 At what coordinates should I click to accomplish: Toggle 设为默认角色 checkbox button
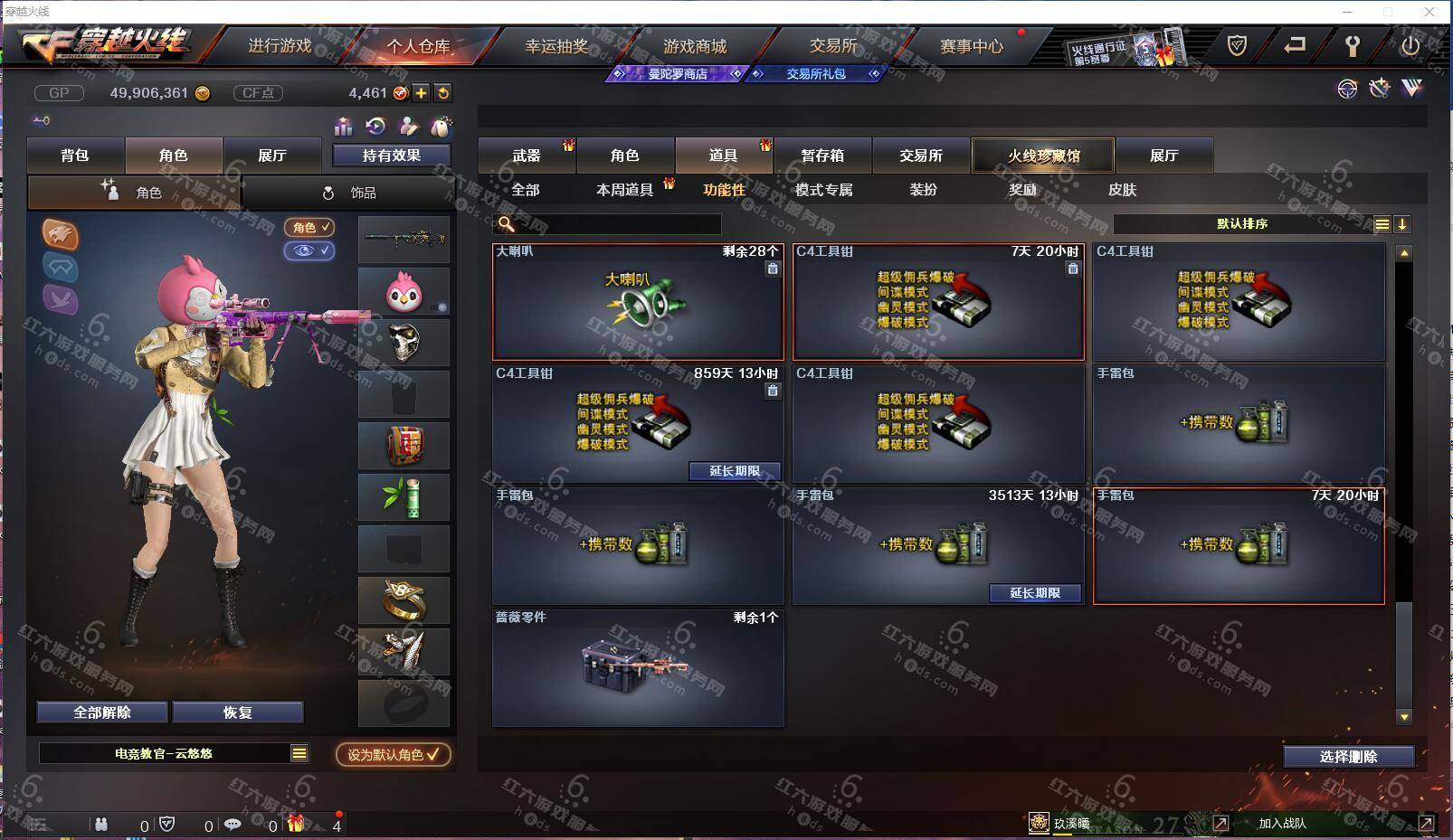click(394, 754)
